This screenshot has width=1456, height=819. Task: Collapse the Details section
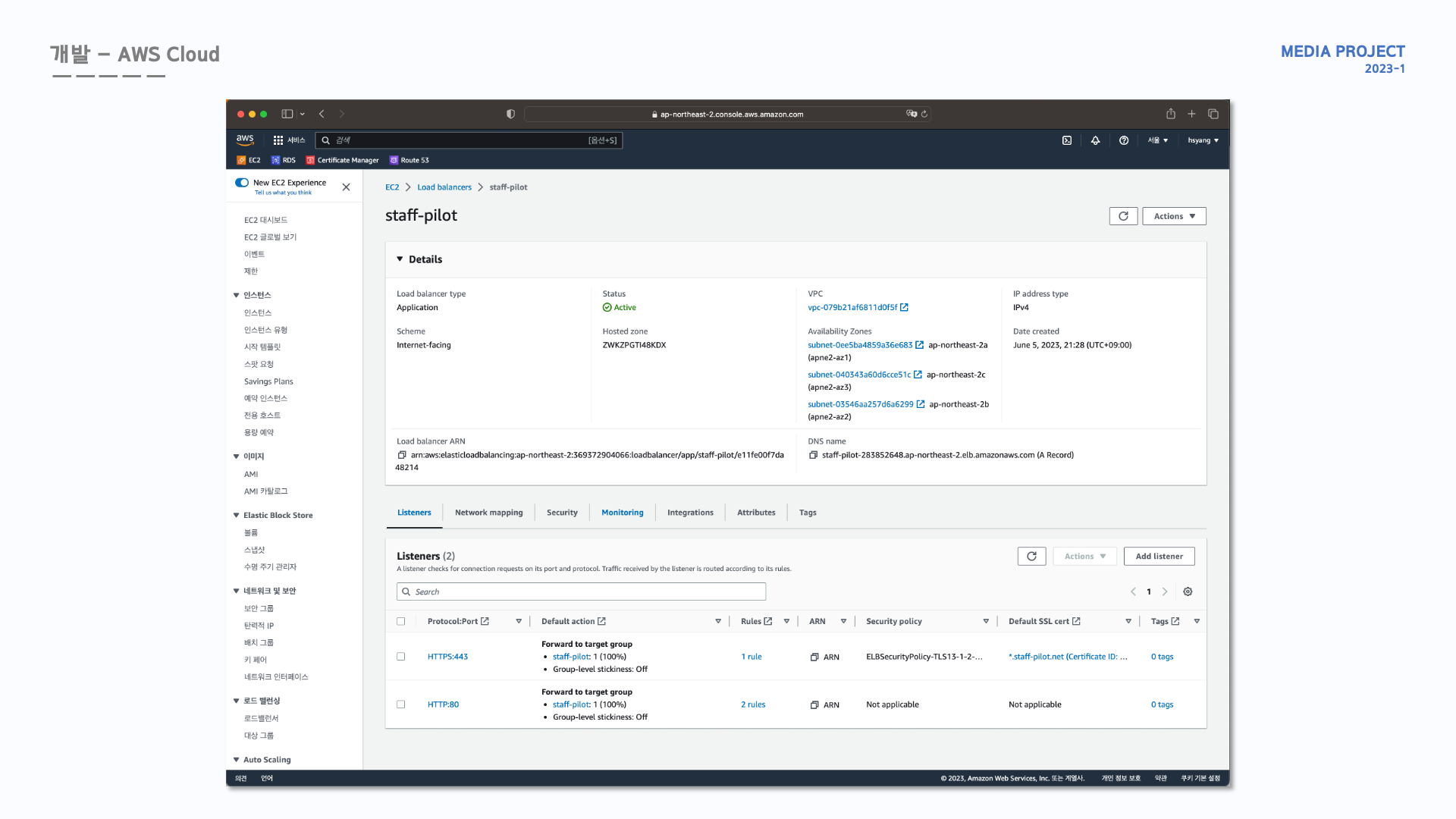point(400,259)
